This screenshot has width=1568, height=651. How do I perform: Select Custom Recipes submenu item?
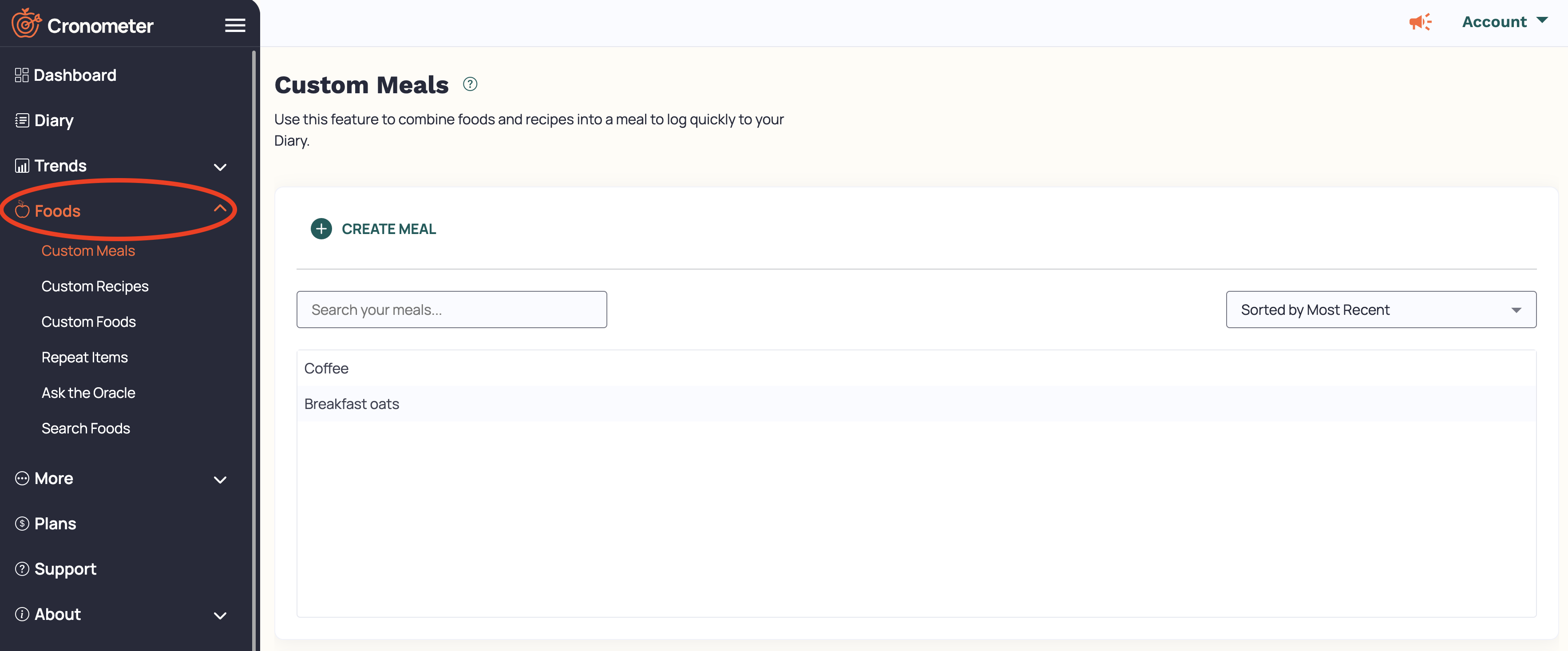(x=95, y=286)
